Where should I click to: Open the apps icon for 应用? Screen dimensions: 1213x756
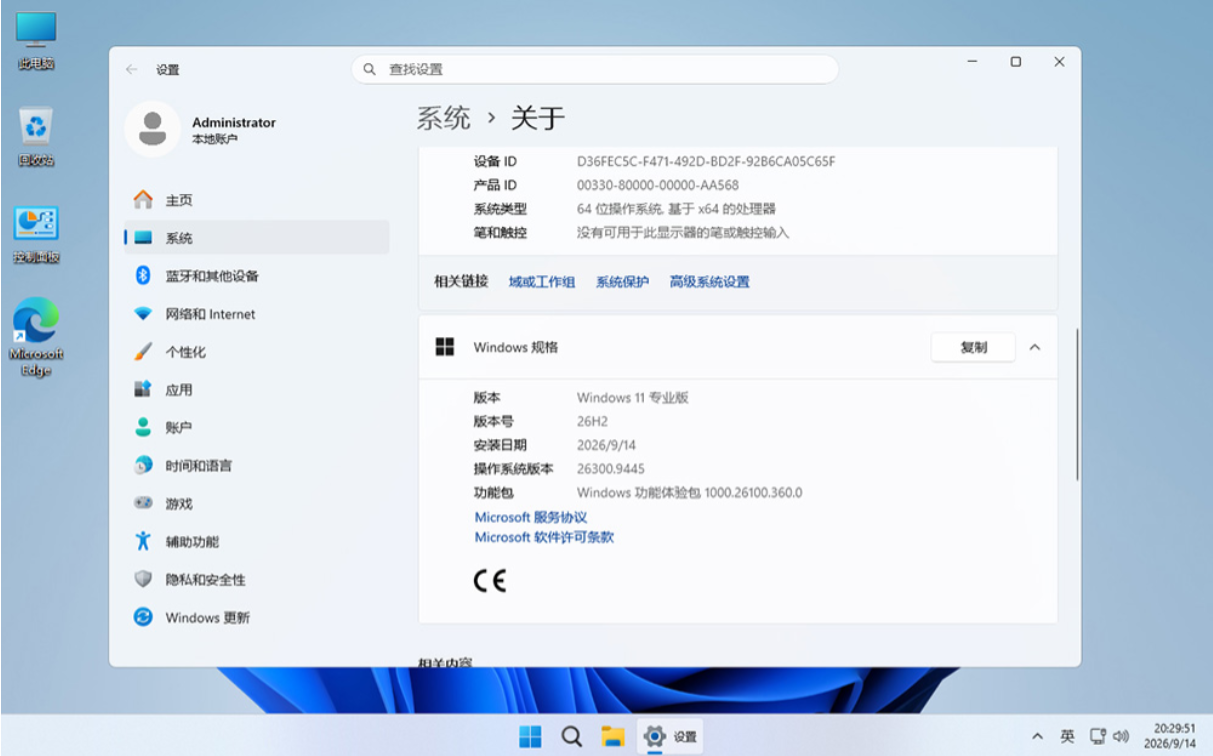point(143,390)
